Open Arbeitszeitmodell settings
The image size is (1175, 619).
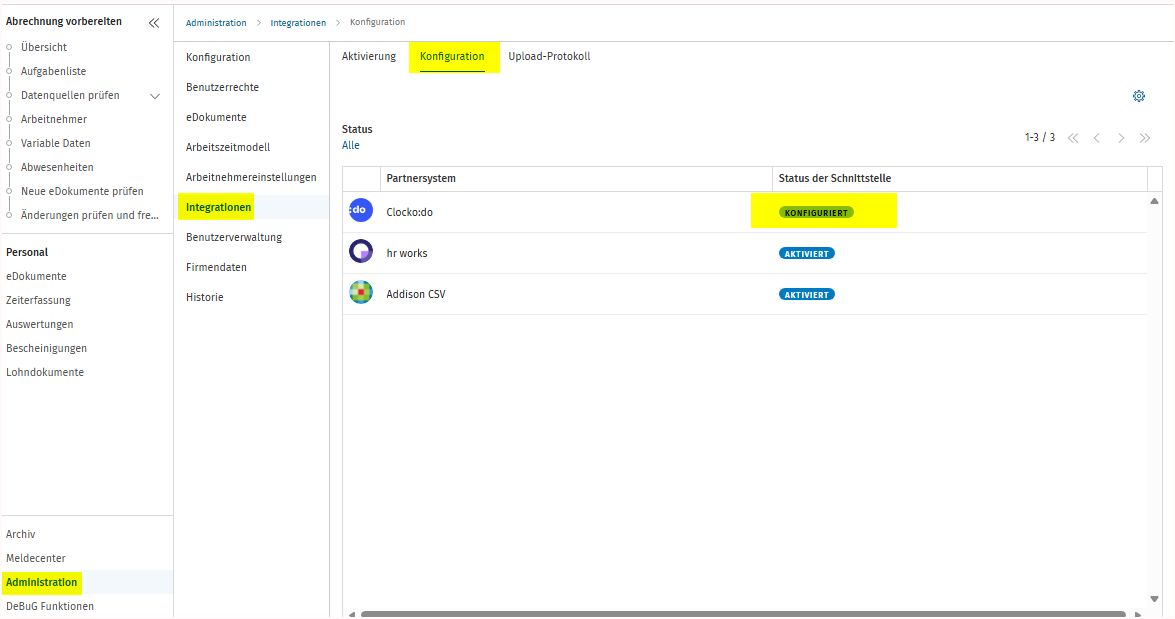coord(228,147)
